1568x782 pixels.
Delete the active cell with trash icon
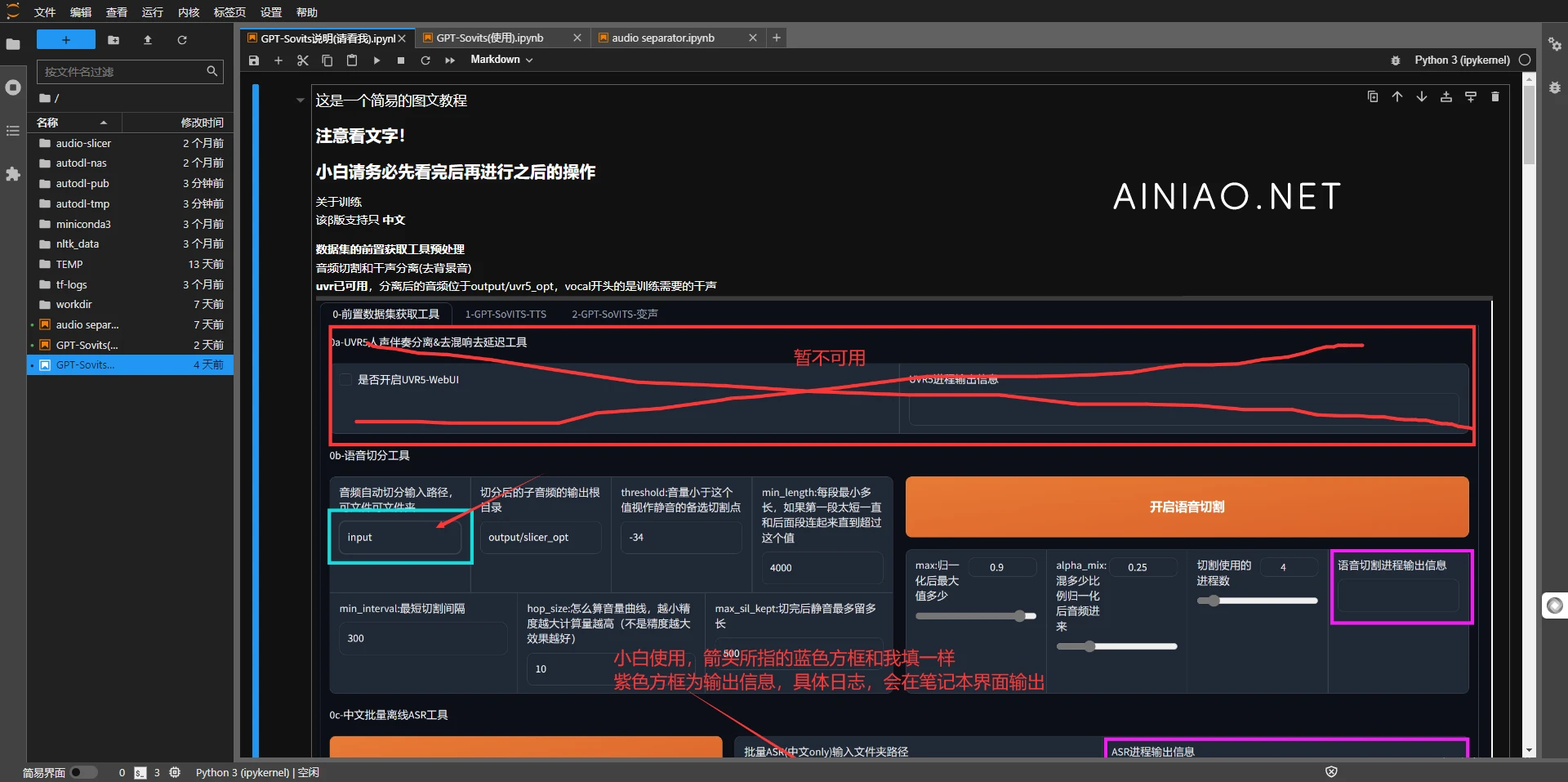pyautogui.click(x=1495, y=96)
